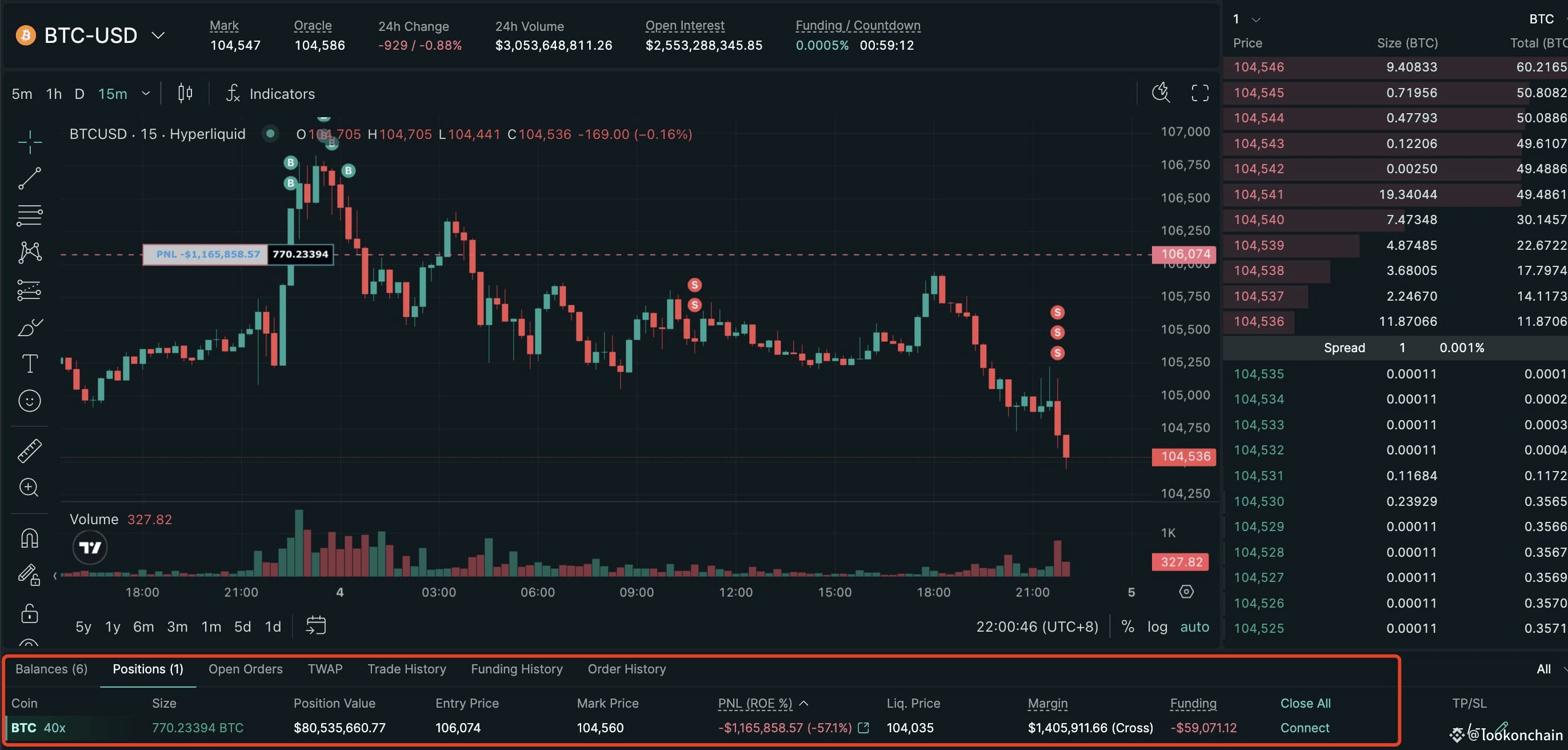Sort positions by PNL (ROE %)
Viewport: 1568px width, 750px height.
point(763,703)
